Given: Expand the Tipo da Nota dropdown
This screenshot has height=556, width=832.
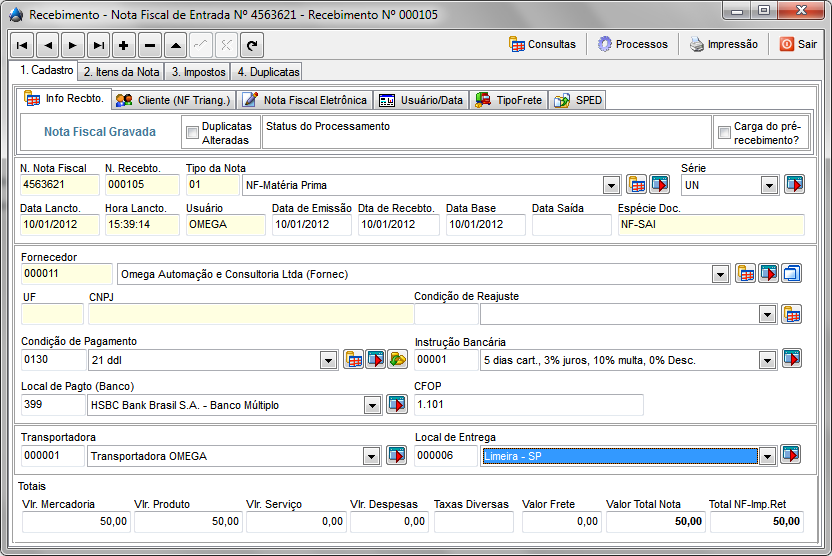Looking at the screenshot, I should (x=611, y=185).
